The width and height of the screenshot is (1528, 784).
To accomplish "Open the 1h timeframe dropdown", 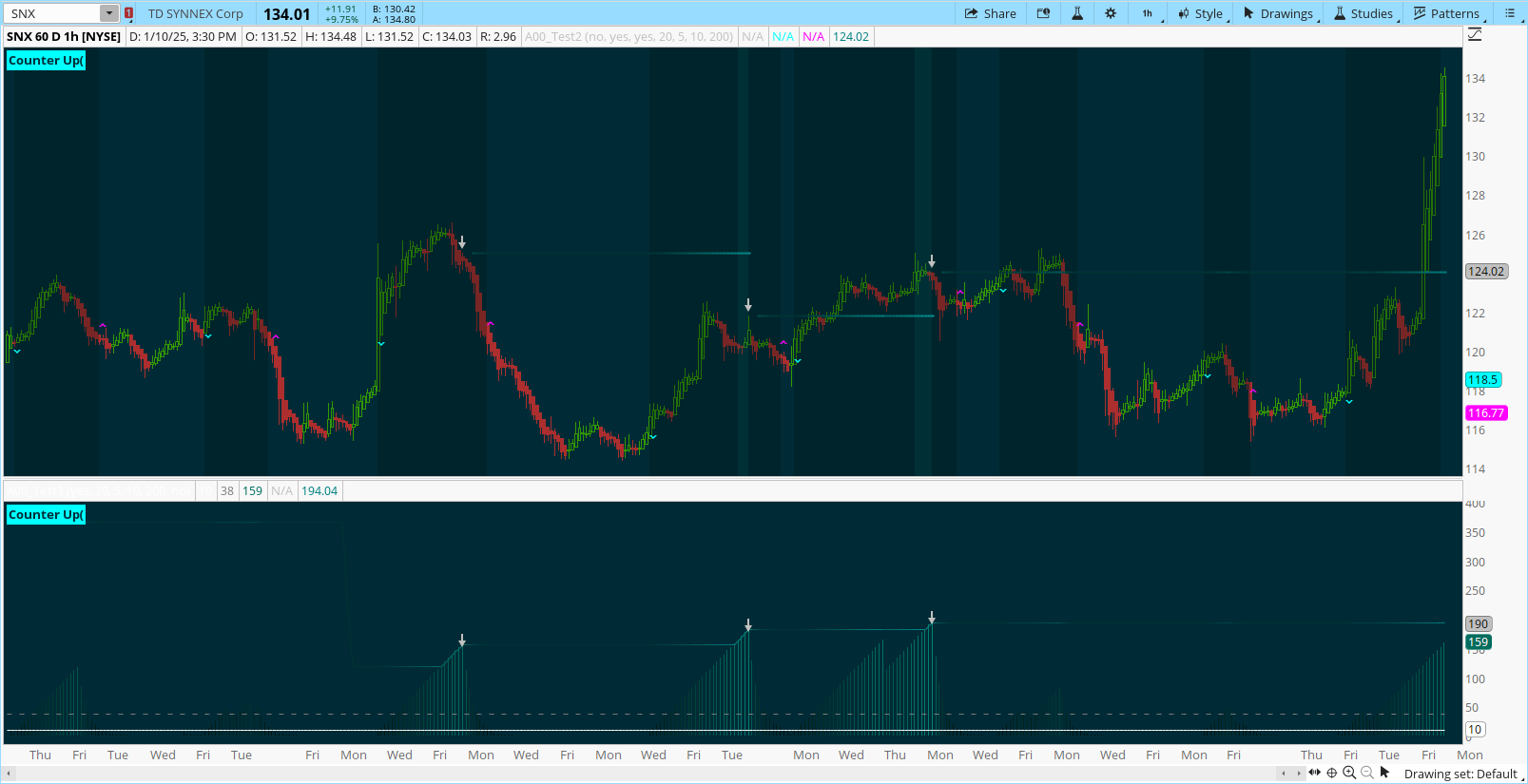I will coord(1150,13).
